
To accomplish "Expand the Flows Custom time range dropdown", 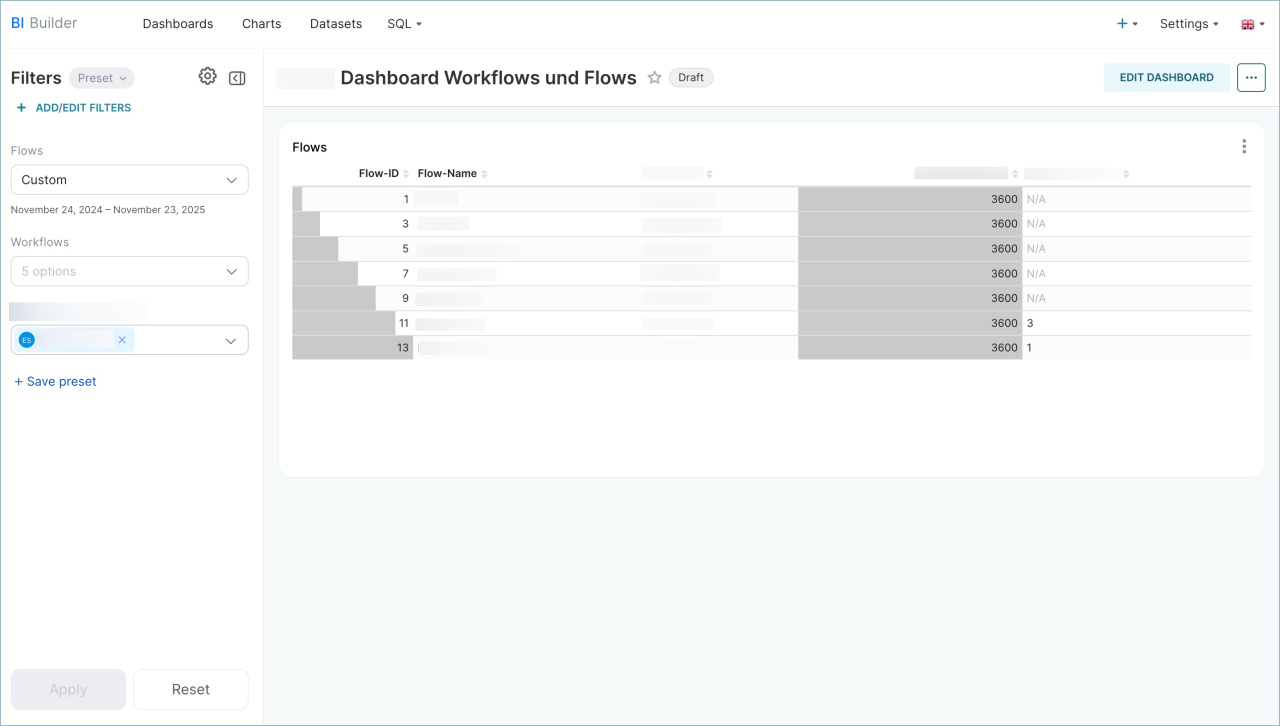I will point(129,180).
